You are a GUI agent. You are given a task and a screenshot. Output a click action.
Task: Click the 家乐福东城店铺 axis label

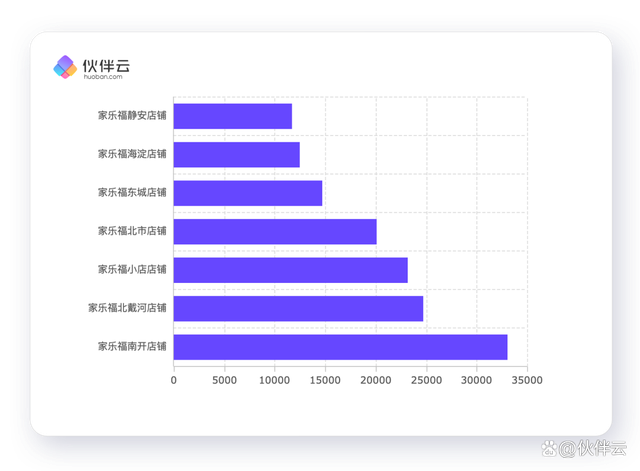tap(132, 192)
